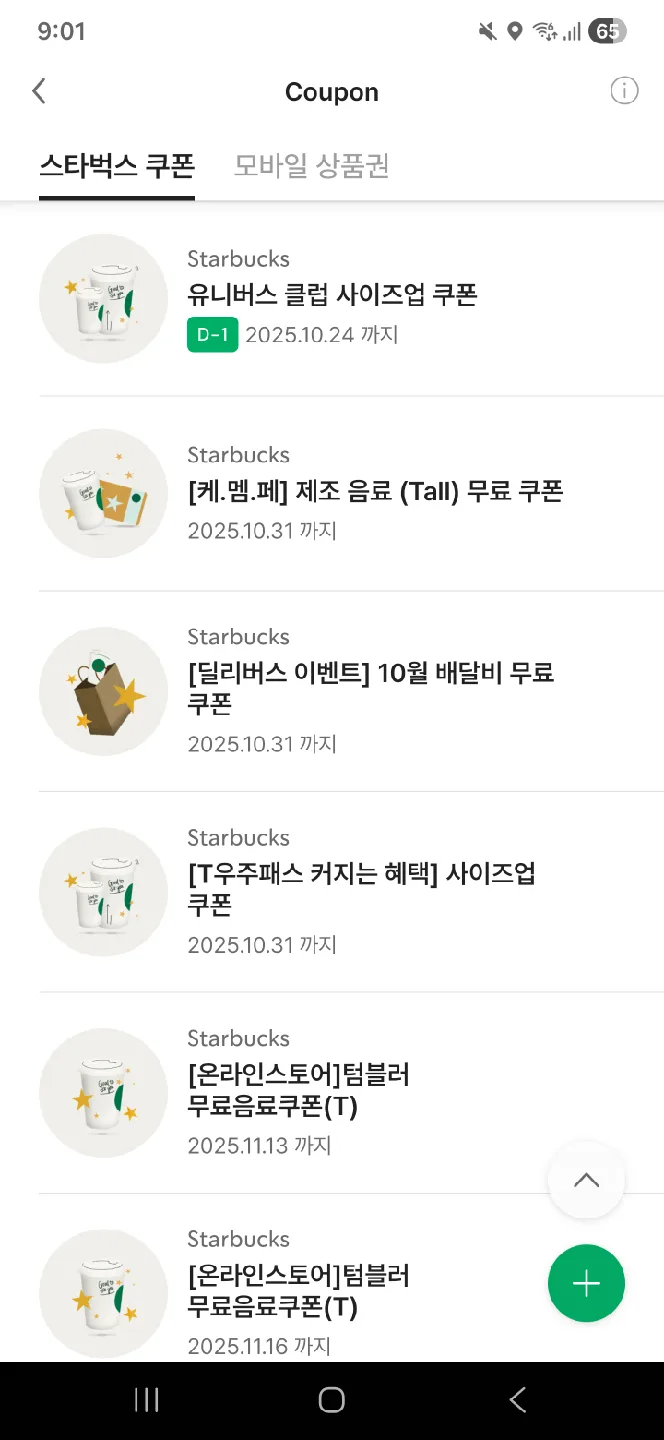Tap the 유니버스 클럽 coupon cup thumbnail
Screen dimensions: 664x1440
coord(103,298)
